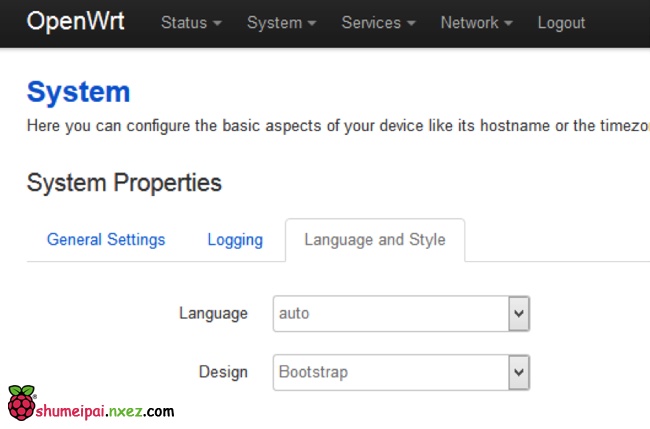Click the Design dropdown arrow button

click(518, 373)
